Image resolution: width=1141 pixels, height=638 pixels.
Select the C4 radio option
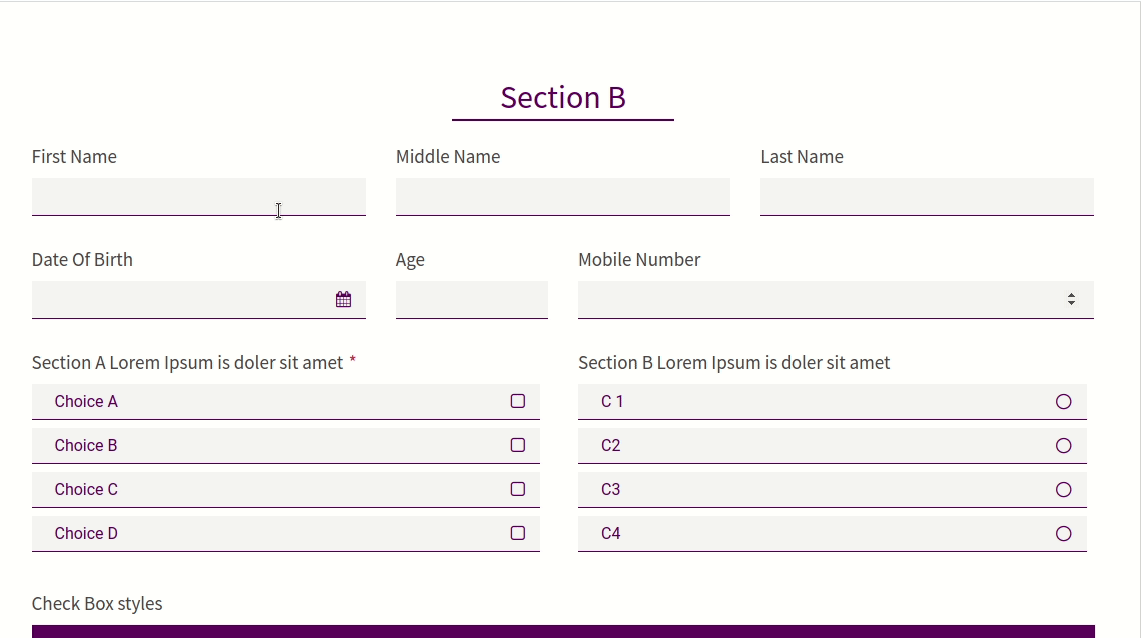click(x=1063, y=533)
